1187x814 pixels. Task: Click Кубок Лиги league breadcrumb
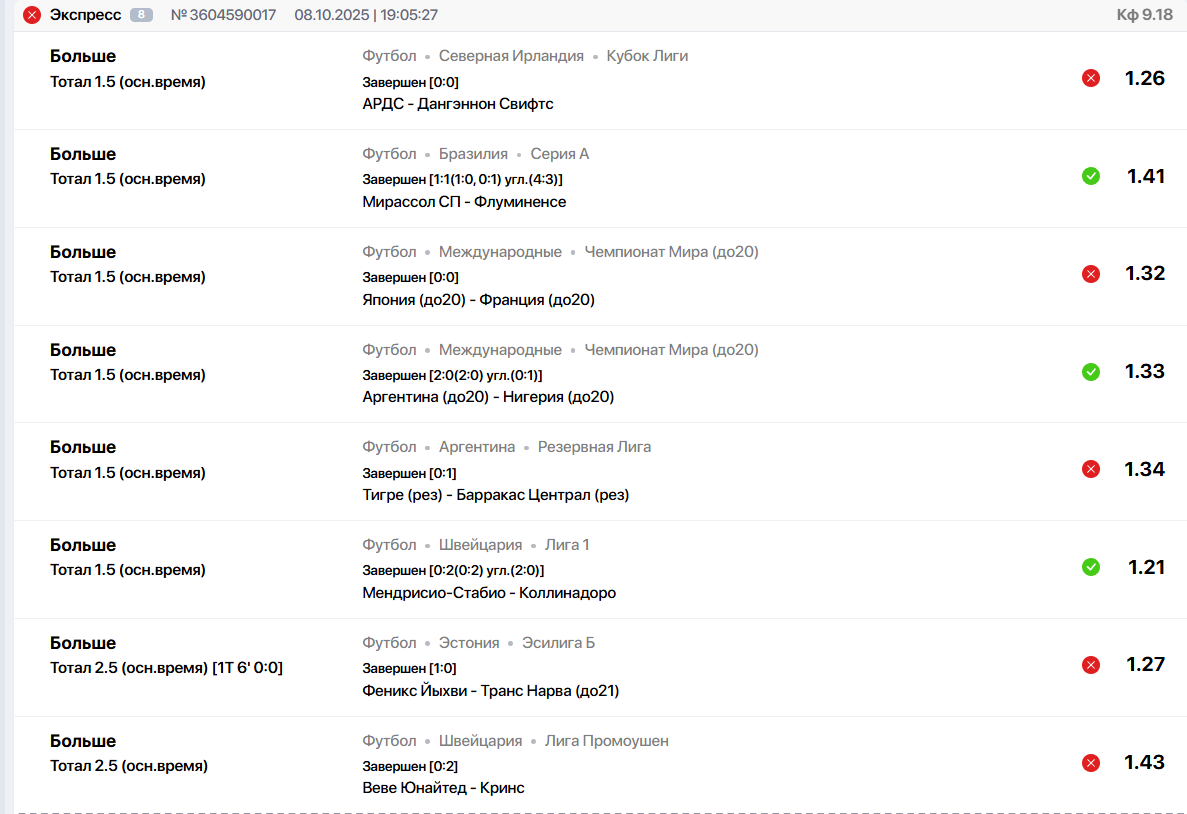tap(647, 56)
